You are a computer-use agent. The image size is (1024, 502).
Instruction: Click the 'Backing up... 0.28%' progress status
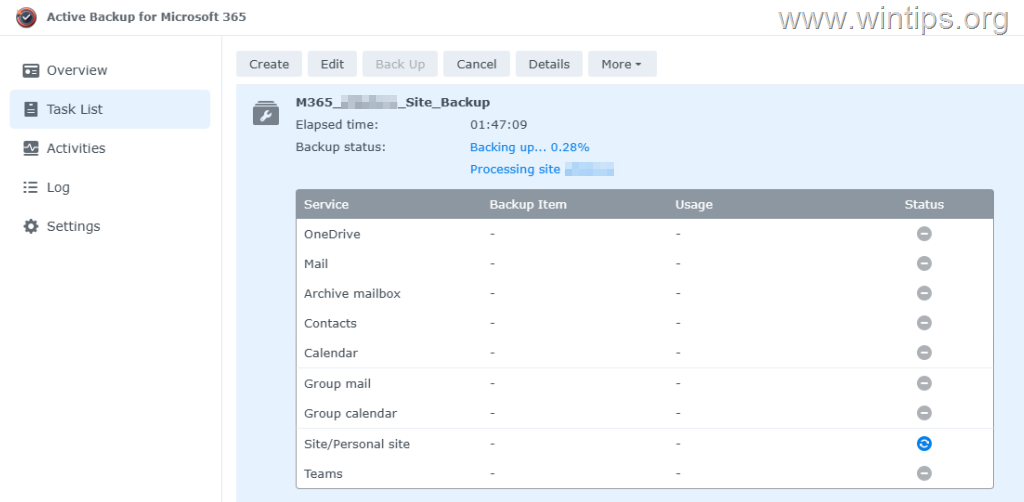tap(529, 147)
